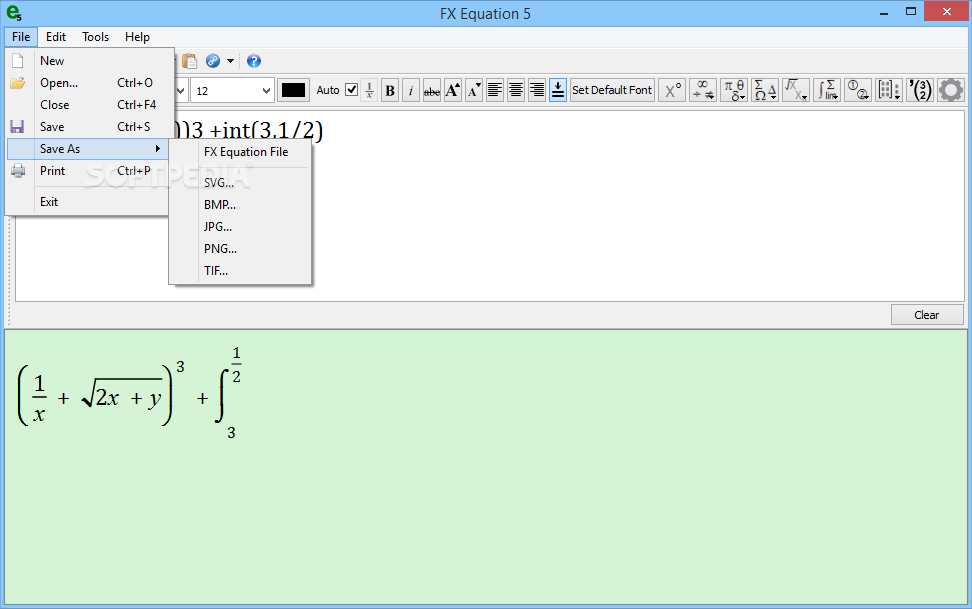Insert binomial (3 over 2) template
Image resolution: width=972 pixels, height=609 pixels.
(920, 91)
